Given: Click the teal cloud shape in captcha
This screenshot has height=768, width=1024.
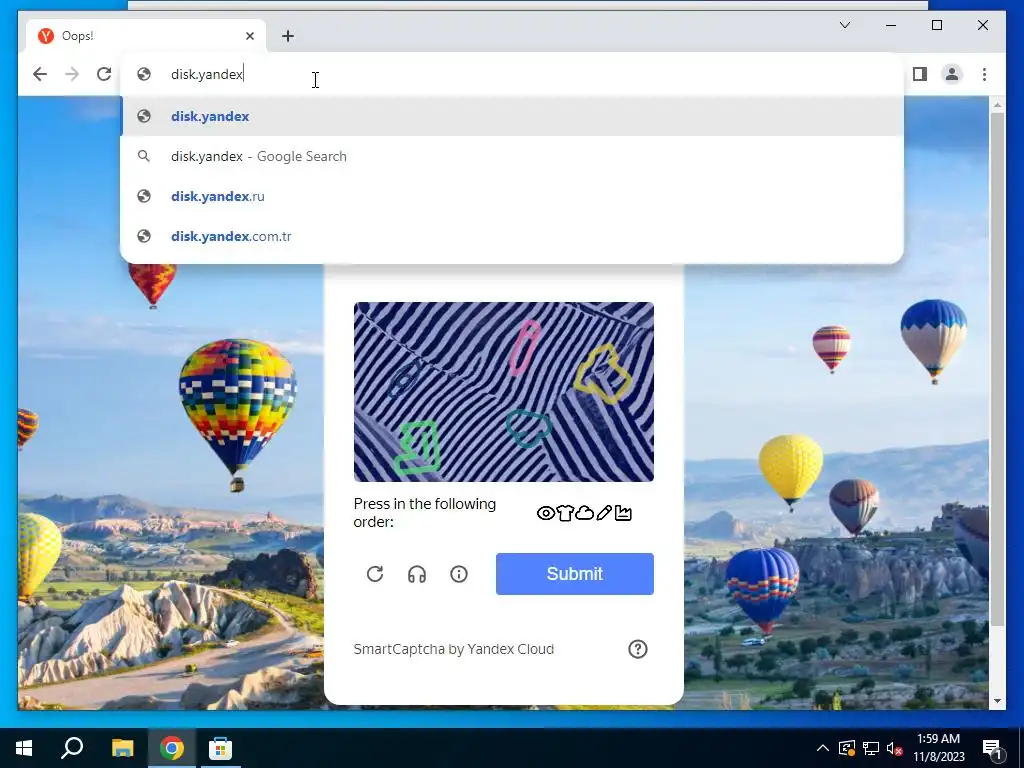Looking at the screenshot, I should (528, 428).
